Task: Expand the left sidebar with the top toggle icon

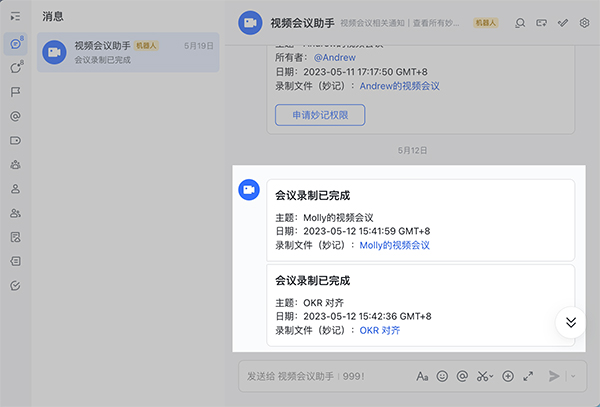Action: click(15, 17)
